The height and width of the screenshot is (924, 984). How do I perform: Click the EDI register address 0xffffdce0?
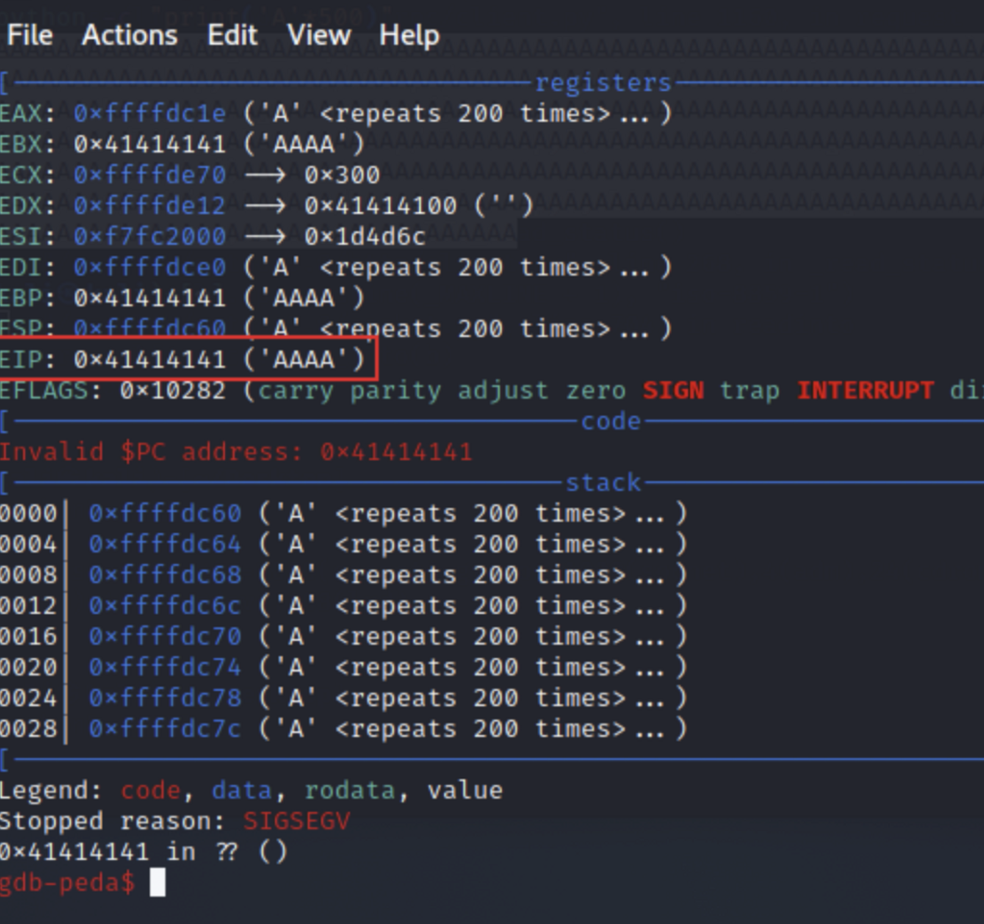tap(149, 267)
